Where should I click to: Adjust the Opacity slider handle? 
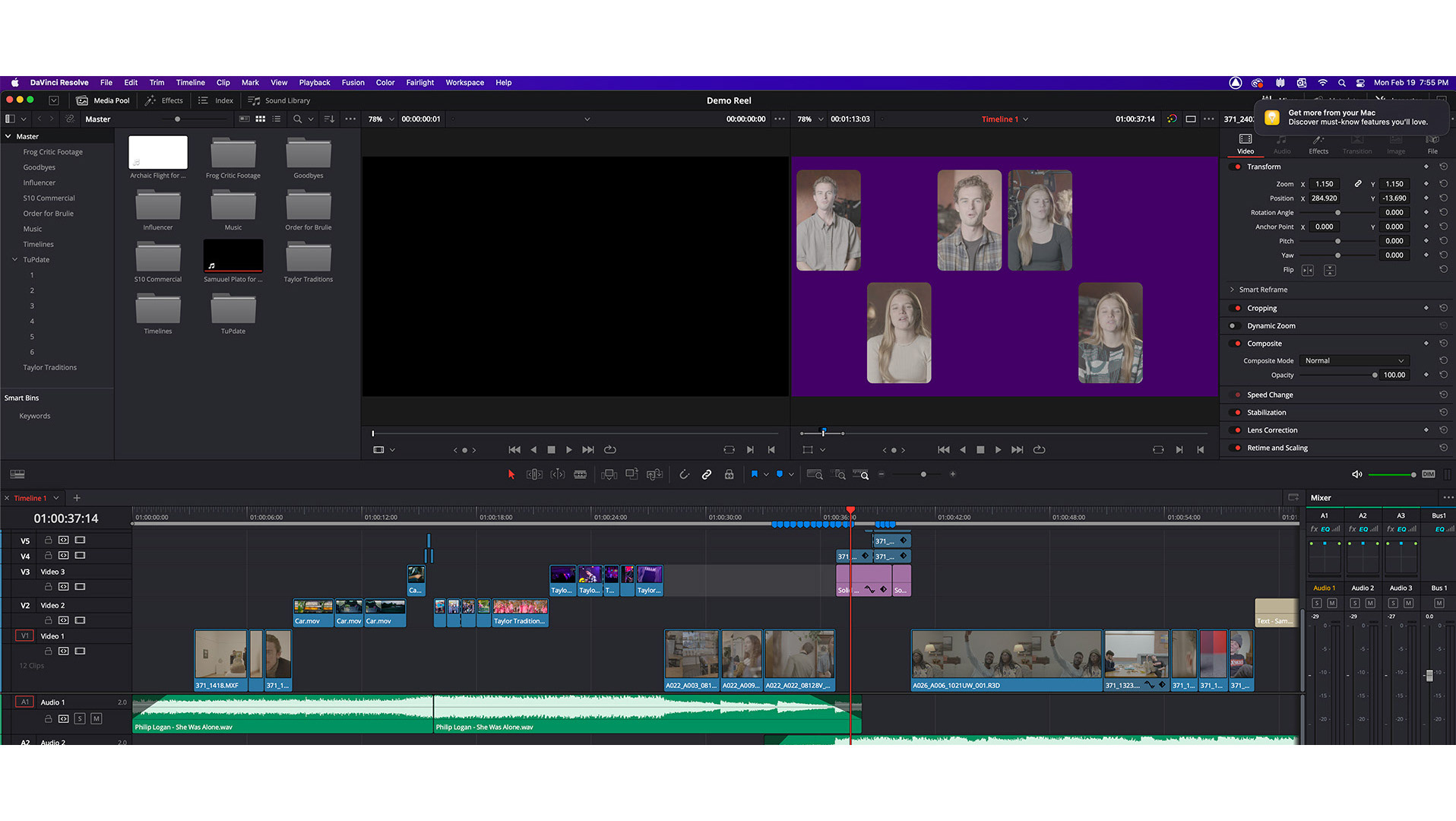[1375, 376]
